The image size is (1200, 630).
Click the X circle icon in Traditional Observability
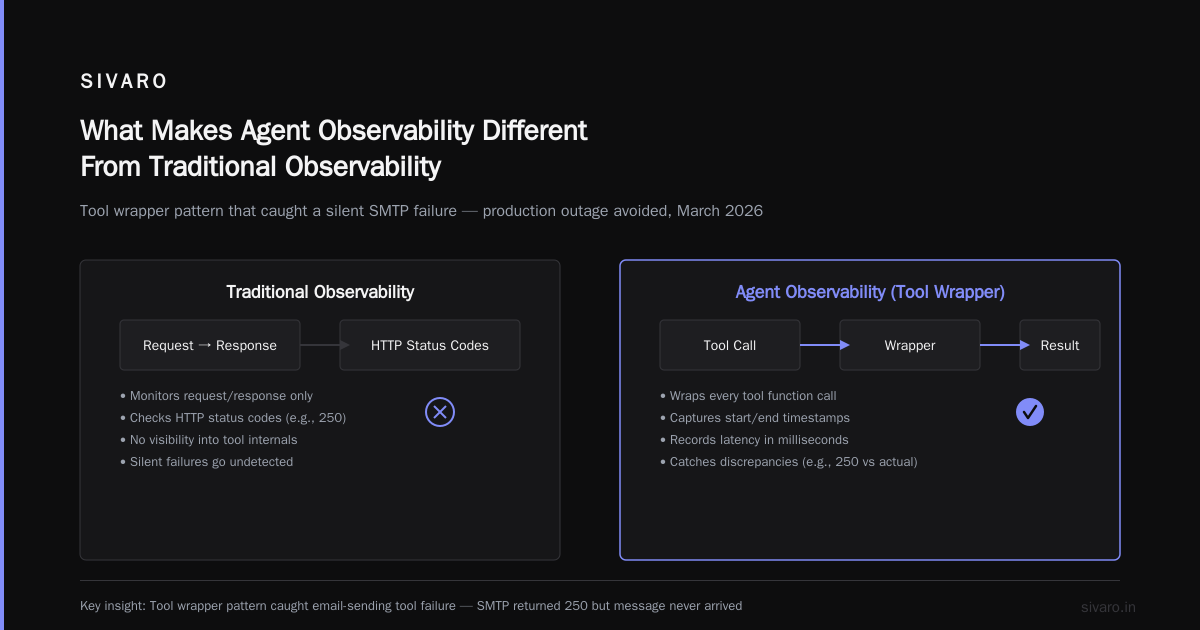440,412
